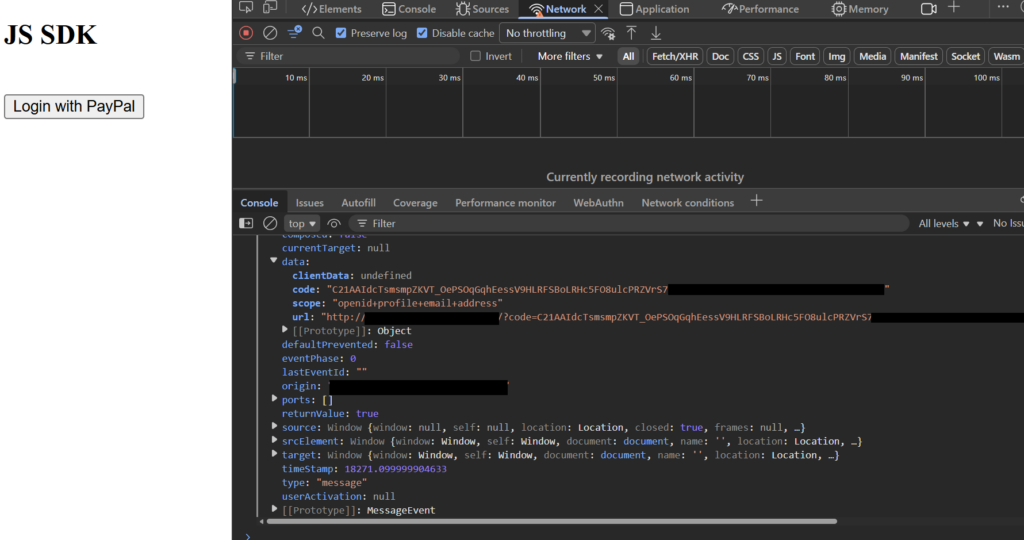Click the console horizontal scrollbar

point(550,521)
